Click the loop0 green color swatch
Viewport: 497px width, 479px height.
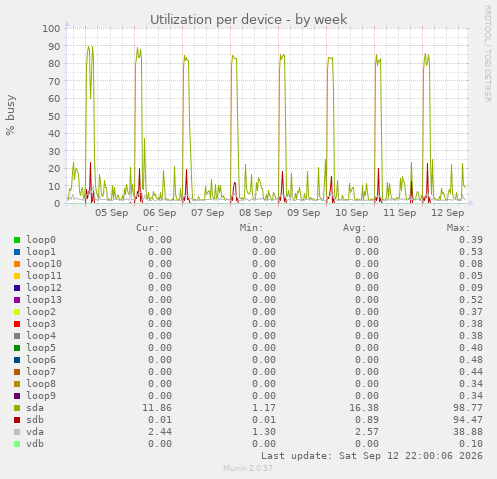tap(17, 240)
